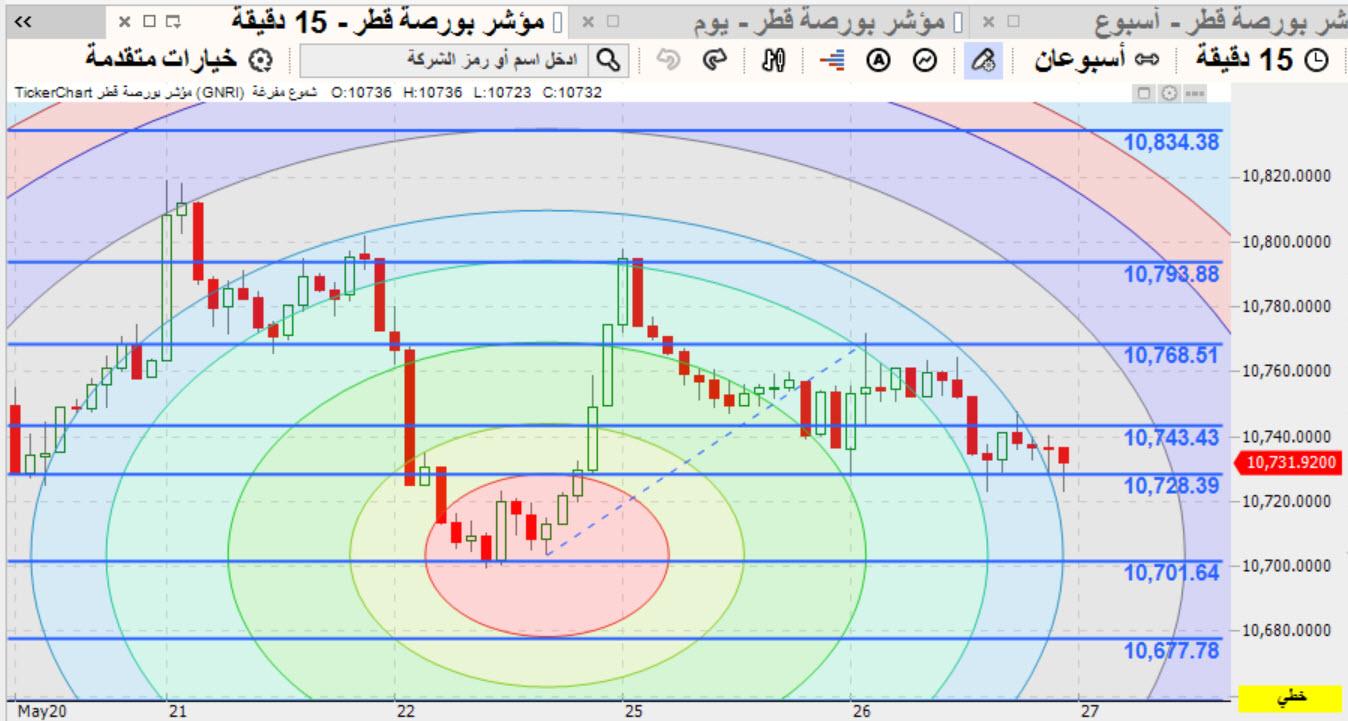Click the chart pane settings gear icon
This screenshot has height=721, width=1348.
1169,93
